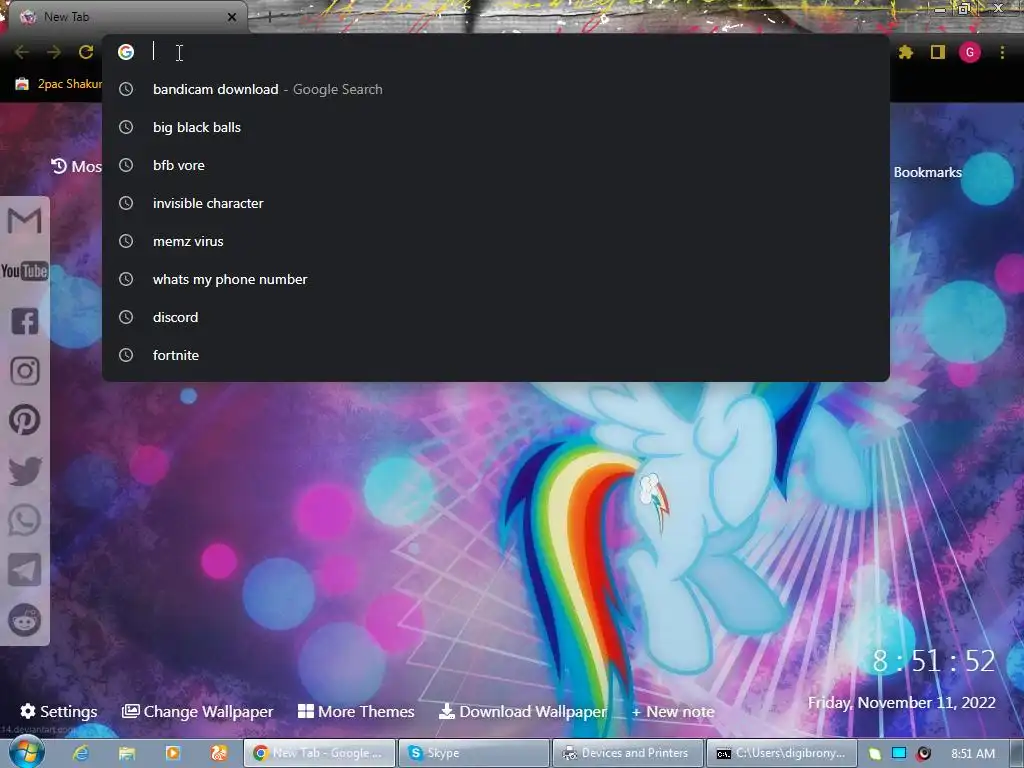Close the New Tab tab

pyautogui.click(x=232, y=17)
